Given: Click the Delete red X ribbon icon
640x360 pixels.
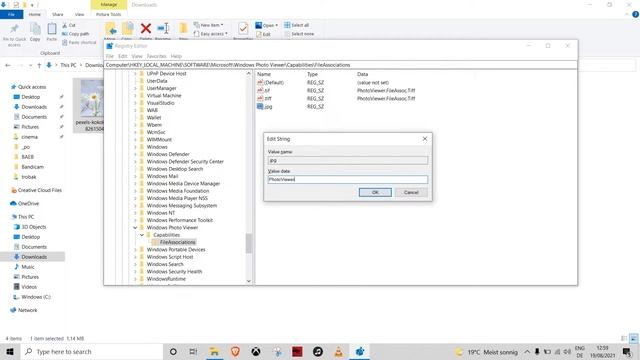Looking at the screenshot, I should (146, 28).
